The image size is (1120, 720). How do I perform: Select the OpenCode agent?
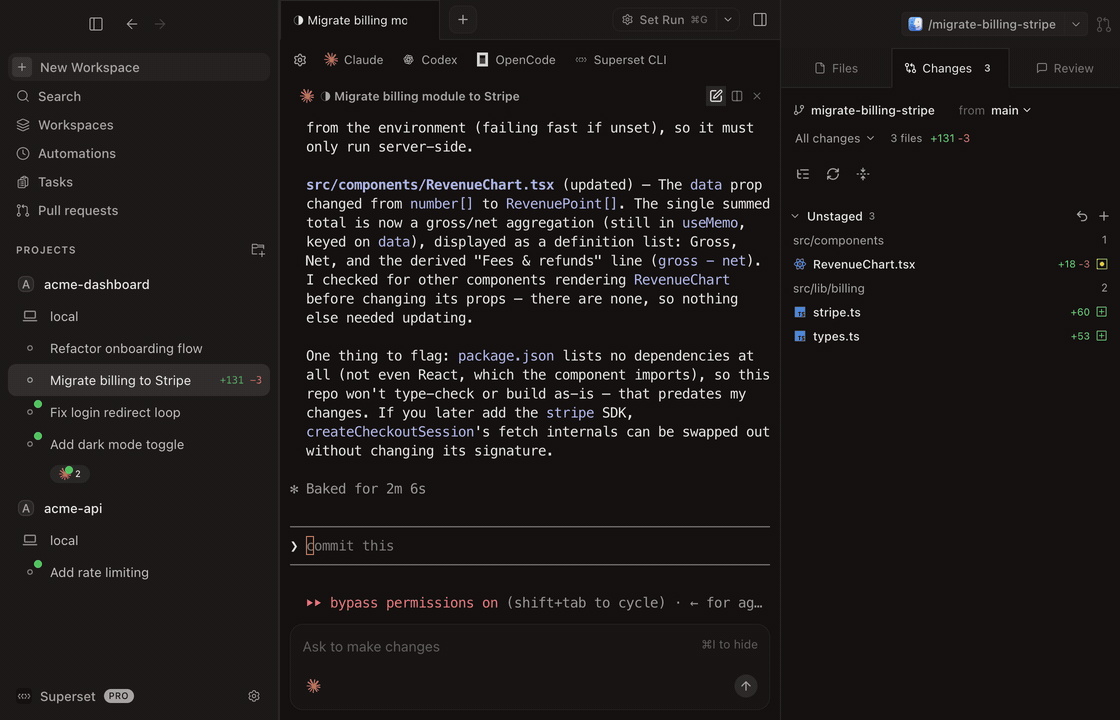click(x=516, y=60)
